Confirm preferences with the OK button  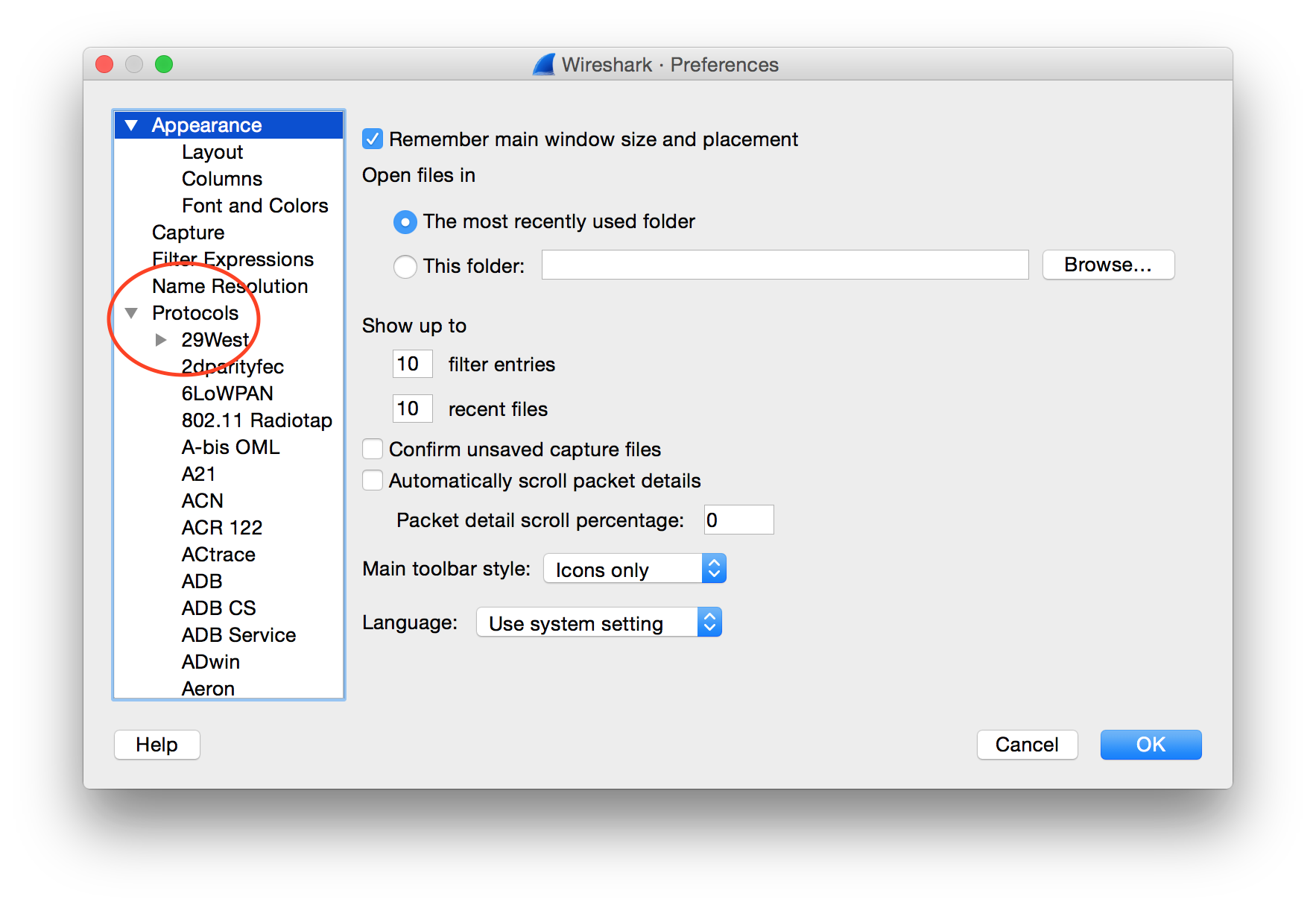[1151, 745]
